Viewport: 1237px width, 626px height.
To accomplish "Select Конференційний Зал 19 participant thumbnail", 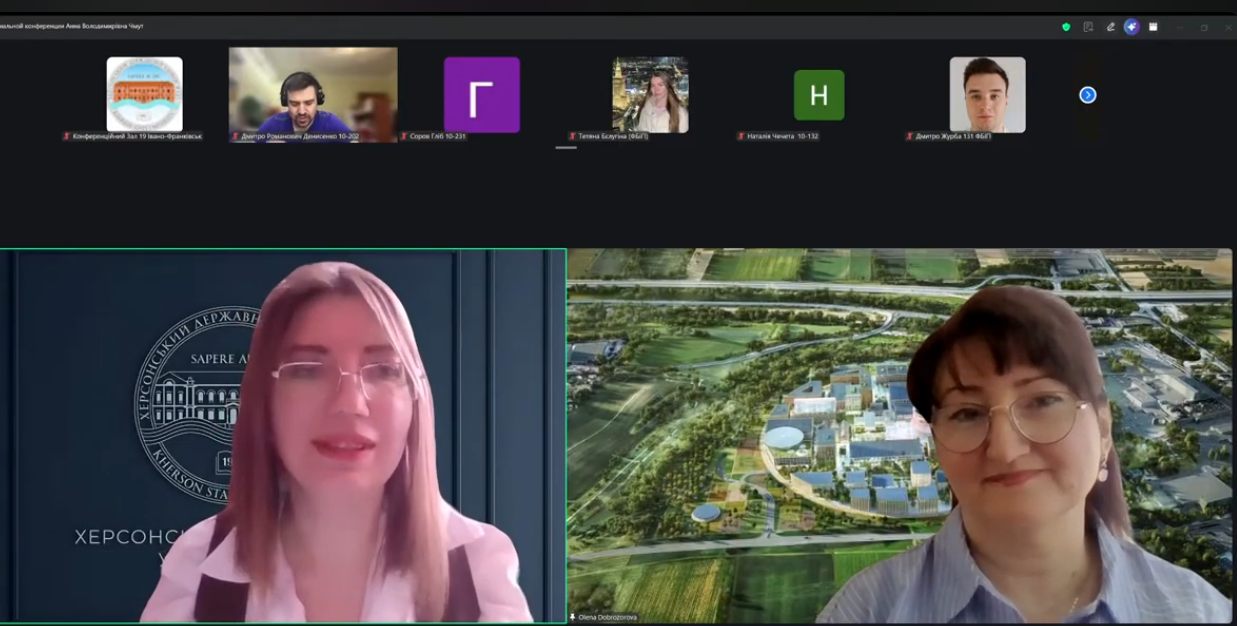I will [x=145, y=94].
